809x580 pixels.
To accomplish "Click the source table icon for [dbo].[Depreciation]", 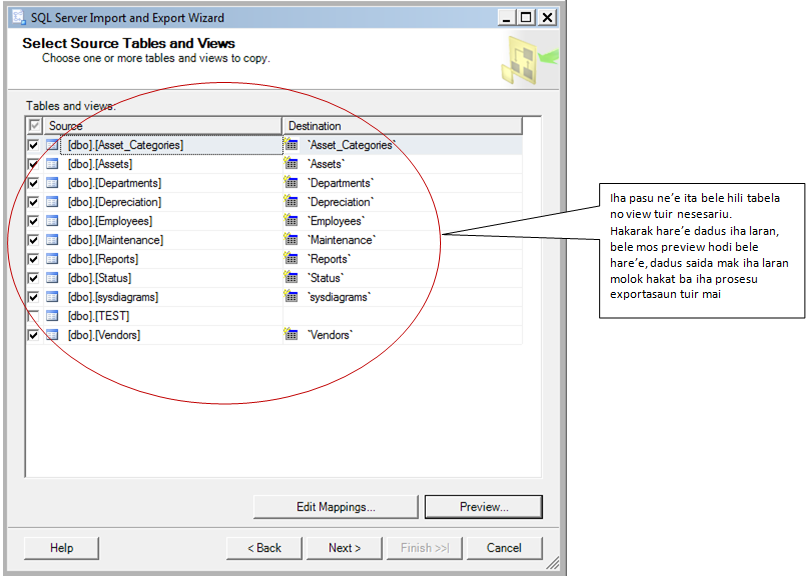I will (x=52, y=202).
